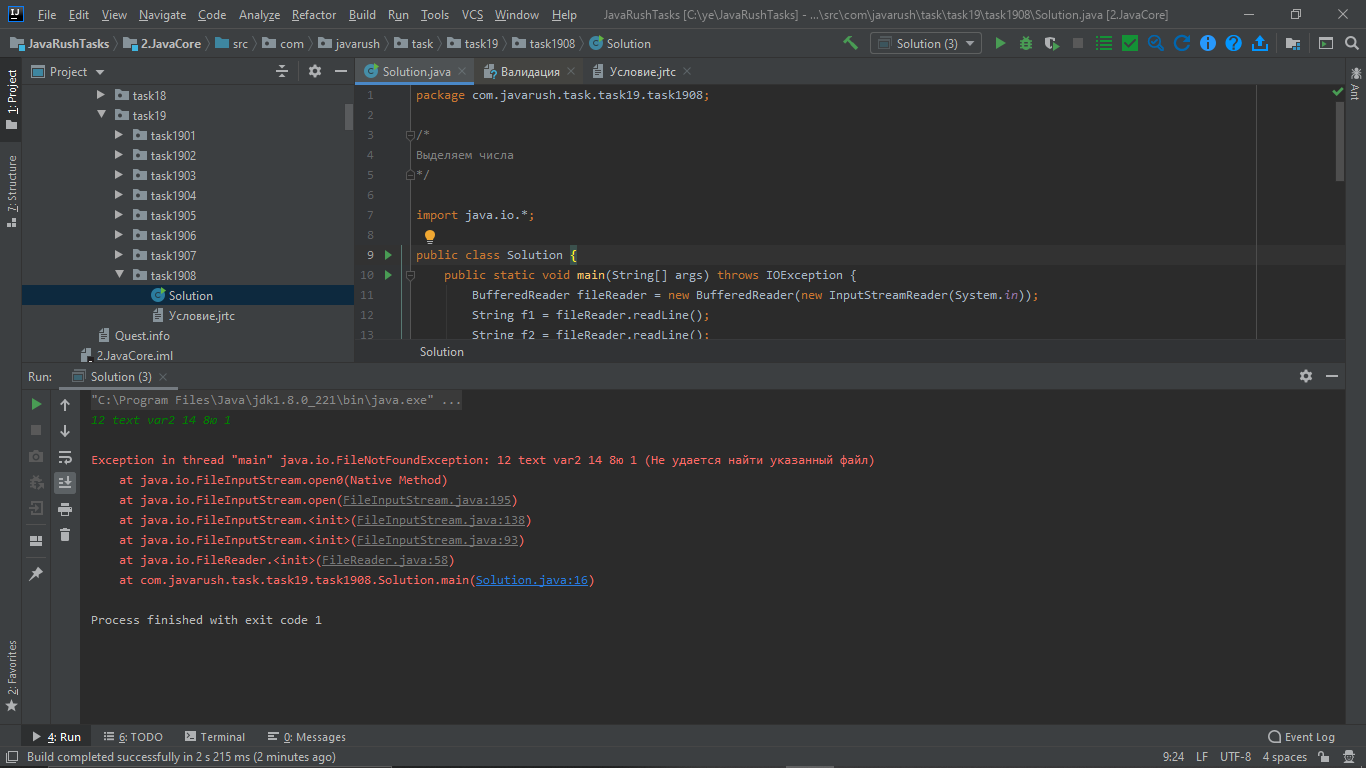
Task: Move up the stack trace arrow
Action: [x=65, y=405]
